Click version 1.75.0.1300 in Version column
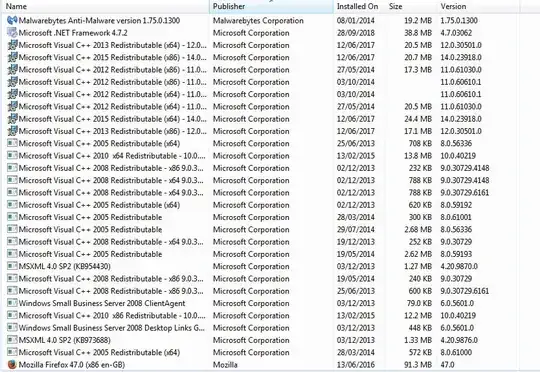 459,20
